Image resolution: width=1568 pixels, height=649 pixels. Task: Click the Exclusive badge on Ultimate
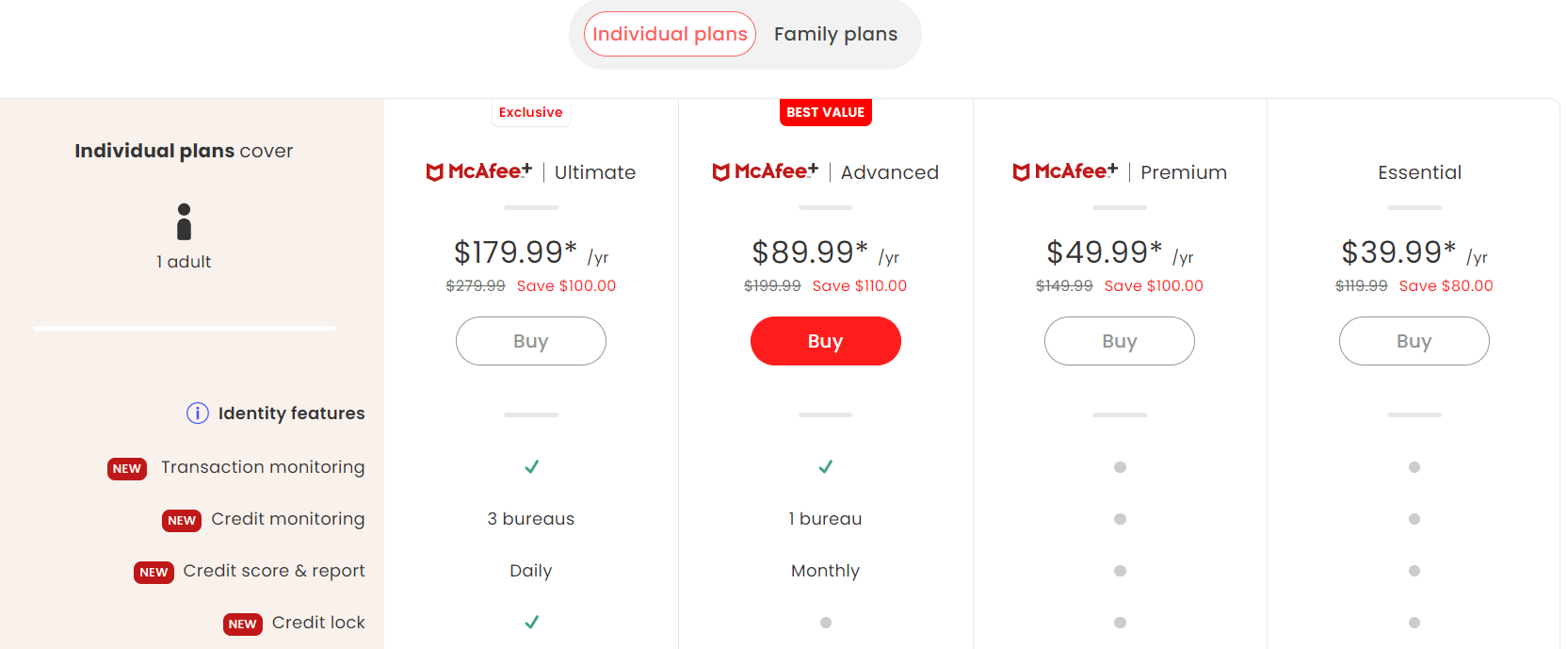pos(531,112)
